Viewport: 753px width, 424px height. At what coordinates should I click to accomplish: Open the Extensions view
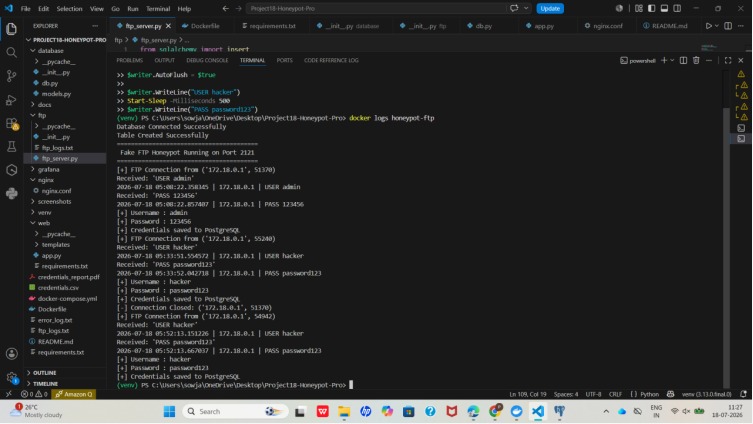point(12,123)
